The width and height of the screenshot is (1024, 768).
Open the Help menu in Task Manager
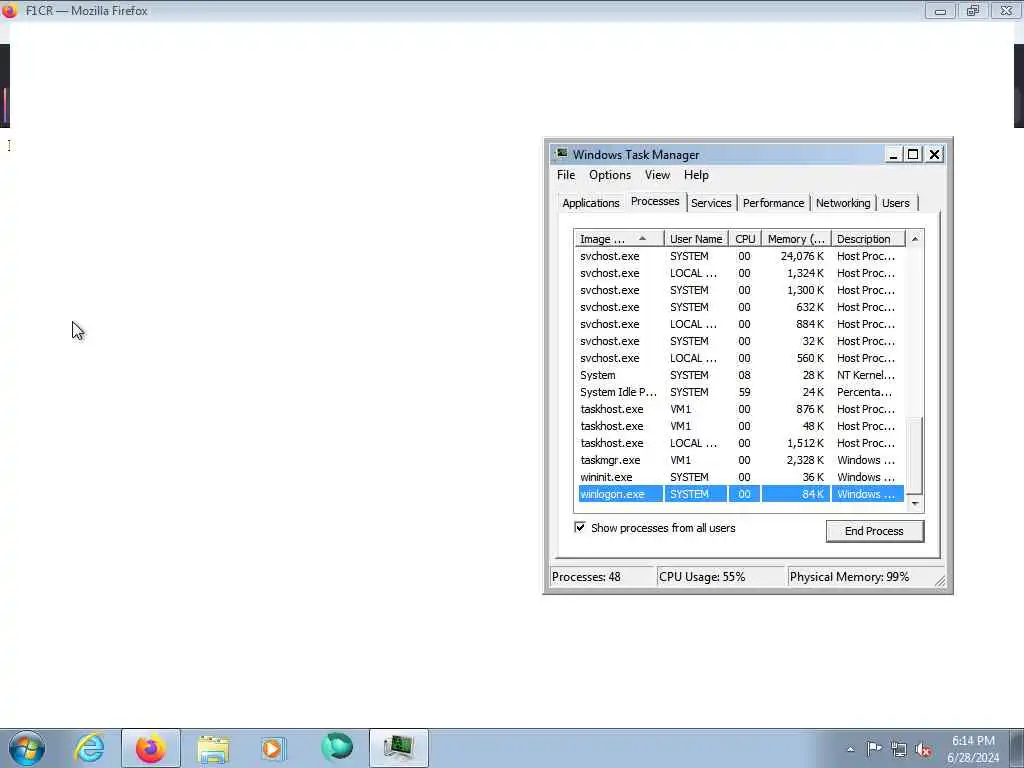point(696,175)
